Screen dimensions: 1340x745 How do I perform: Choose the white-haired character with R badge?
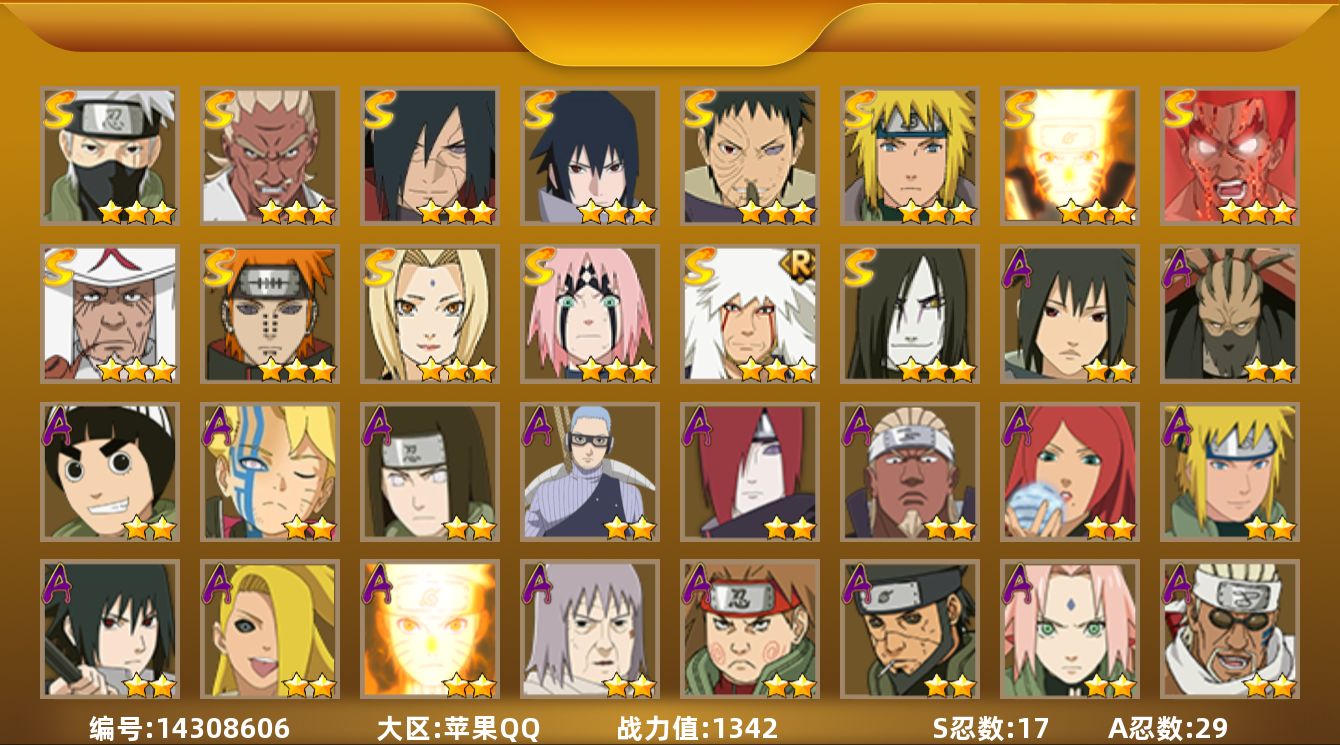[750, 314]
